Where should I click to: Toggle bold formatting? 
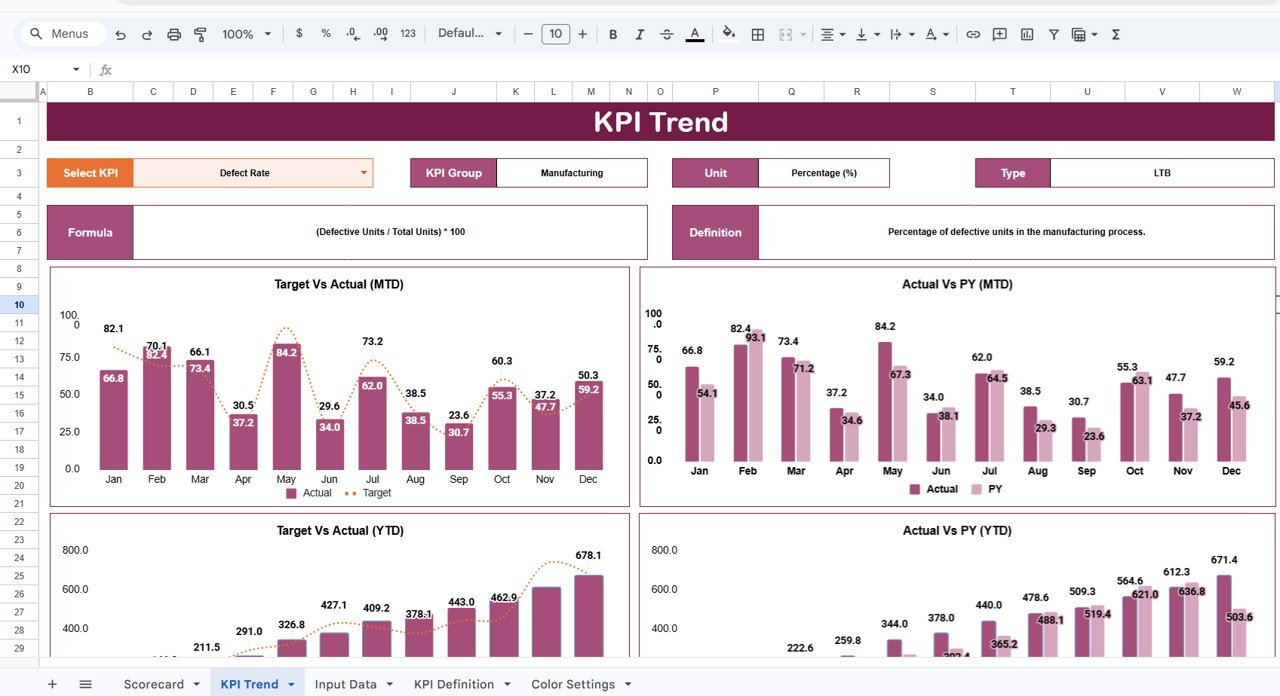(612, 33)
